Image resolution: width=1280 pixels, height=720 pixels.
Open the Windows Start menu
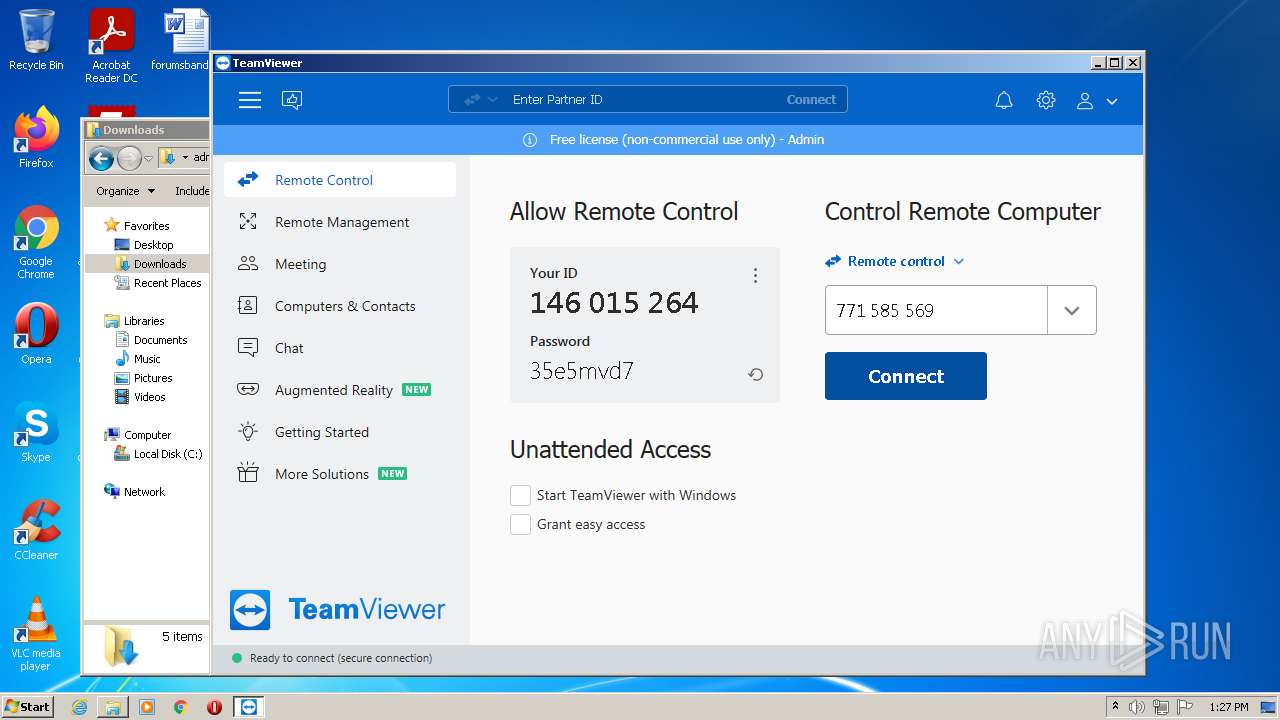pyautogui.click(x=28, y=706)
